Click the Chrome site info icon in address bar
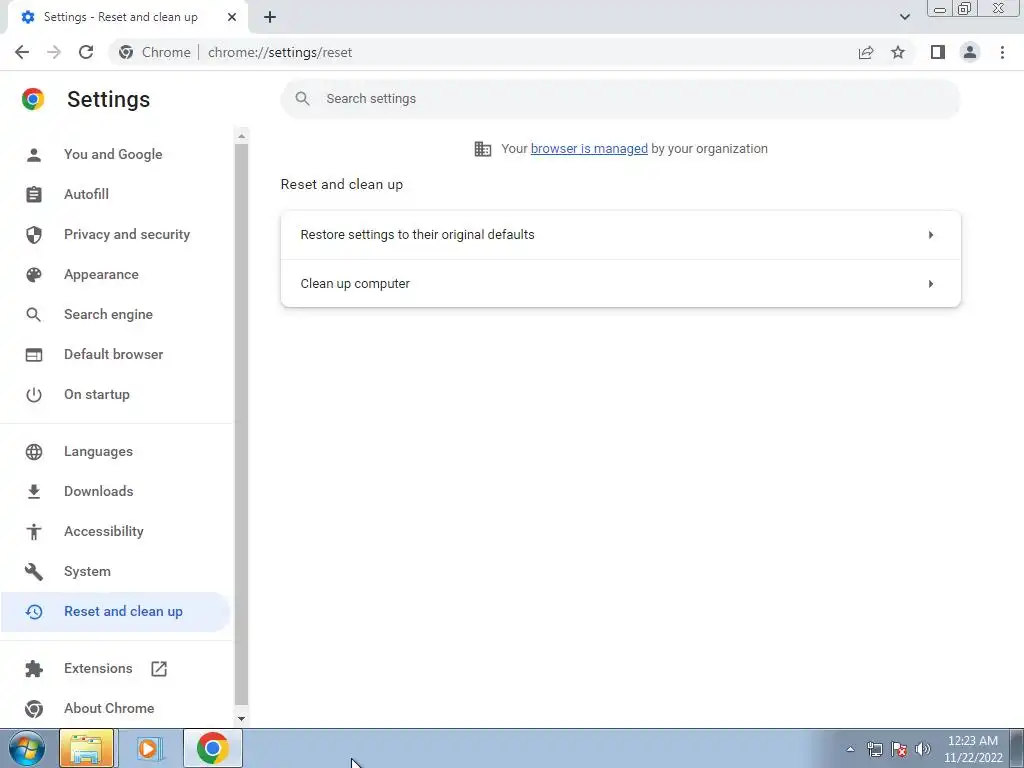The width and height of the screenshot is (1024, 768). [x=126, y=52]
